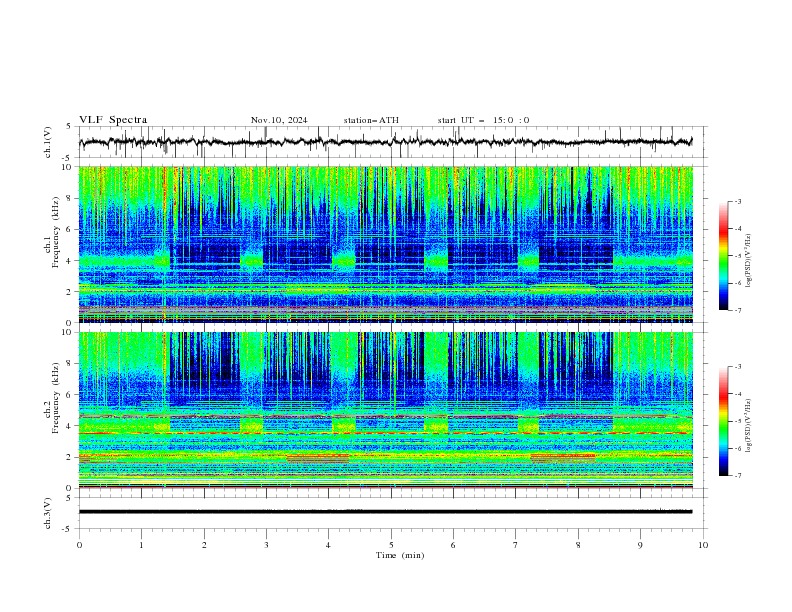Click the '7' tick on the time axis

(516, 545)
